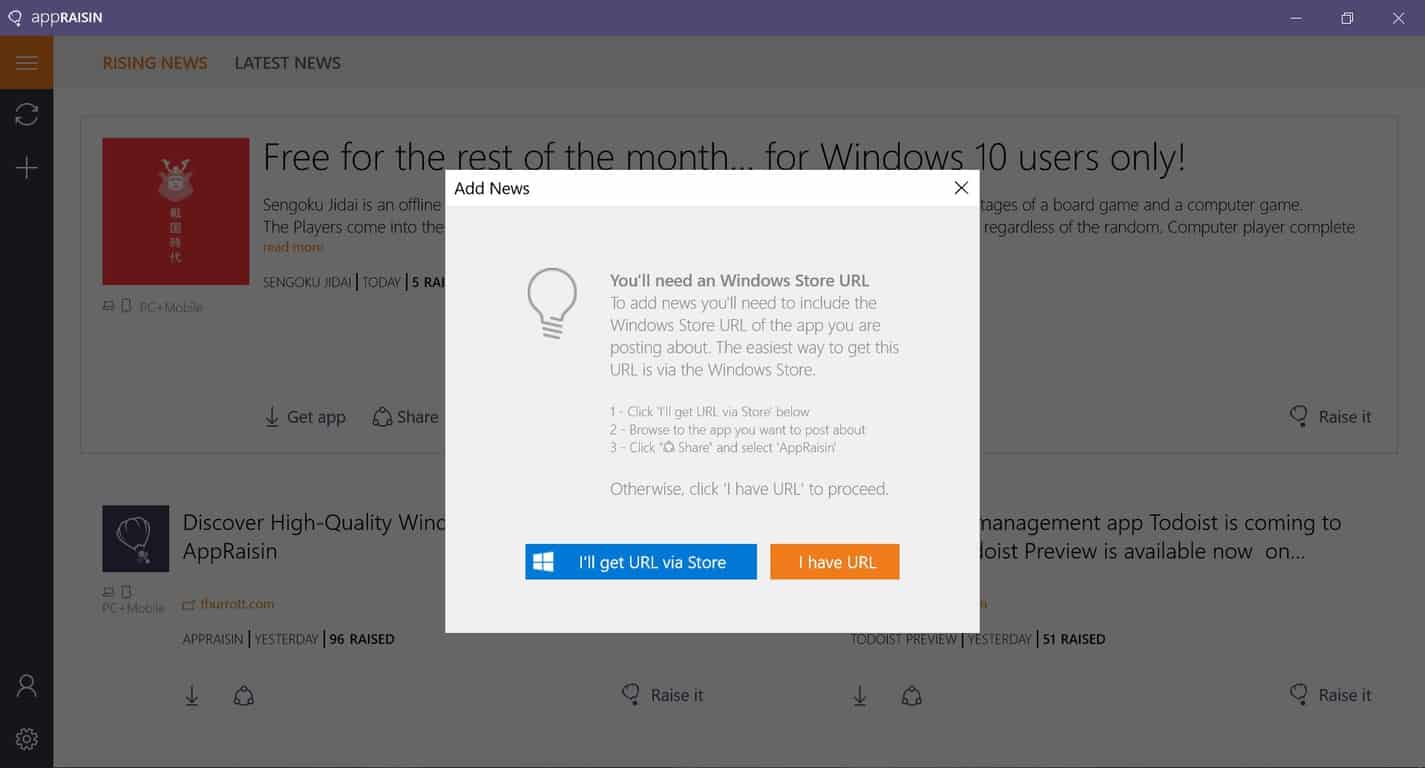Screen dimensions: 1425x768
Task: Close the Add News dialog
Action: [x=961, y=188]
